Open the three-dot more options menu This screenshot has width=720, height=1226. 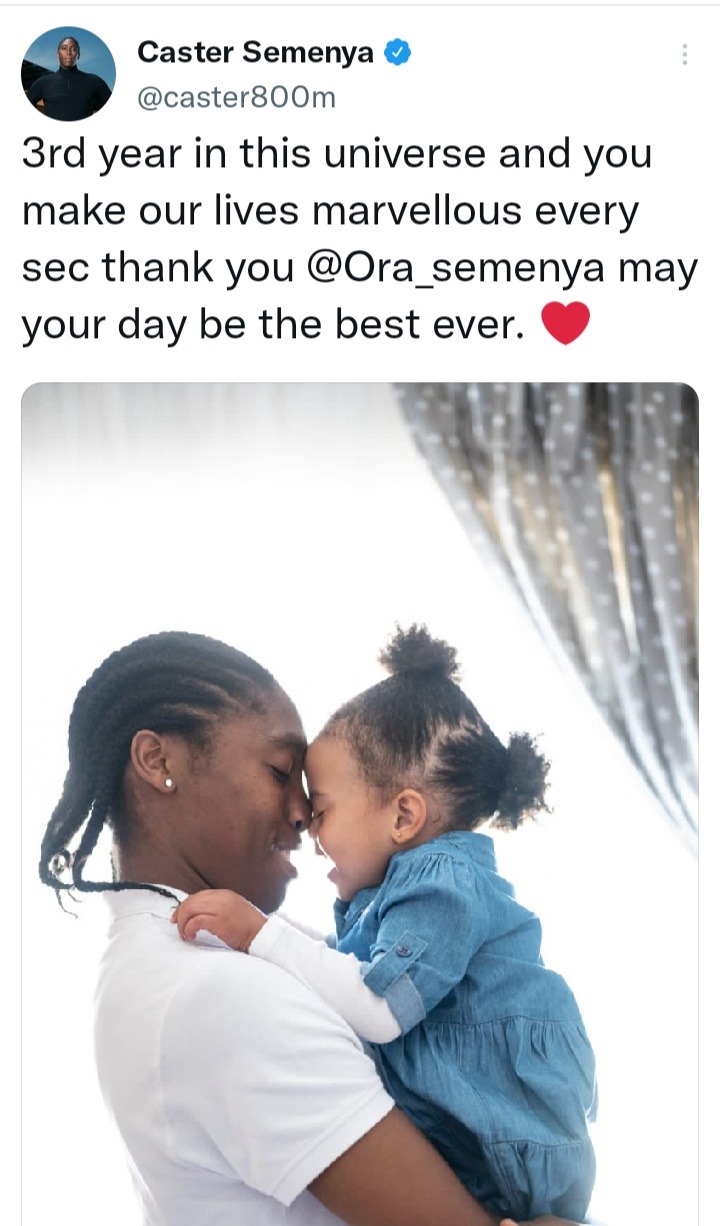pos(684,54)
